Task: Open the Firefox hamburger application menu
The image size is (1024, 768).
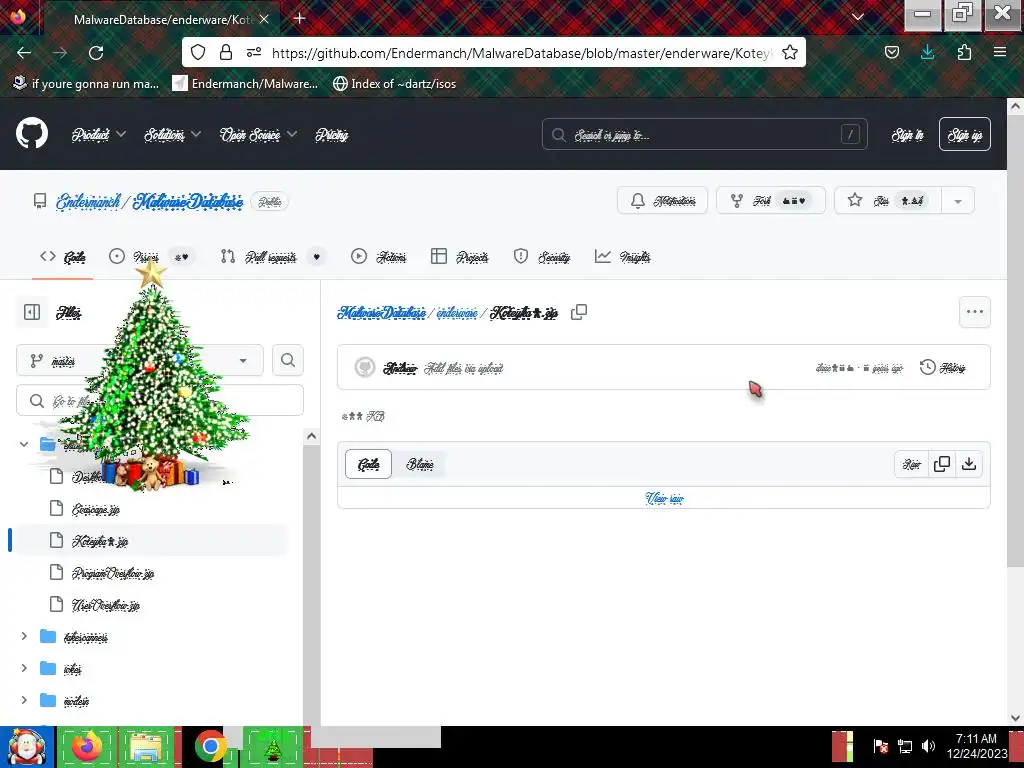Action: (1000, 52)
